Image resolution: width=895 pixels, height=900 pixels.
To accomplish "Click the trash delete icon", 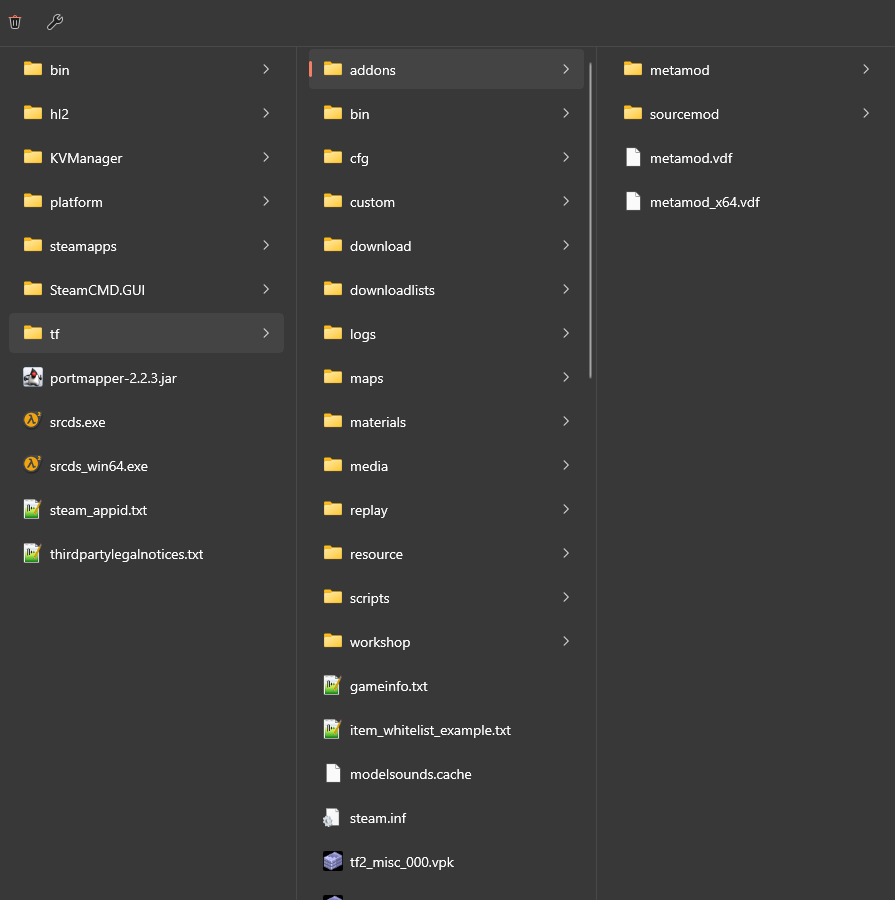I will click(15, 22).
